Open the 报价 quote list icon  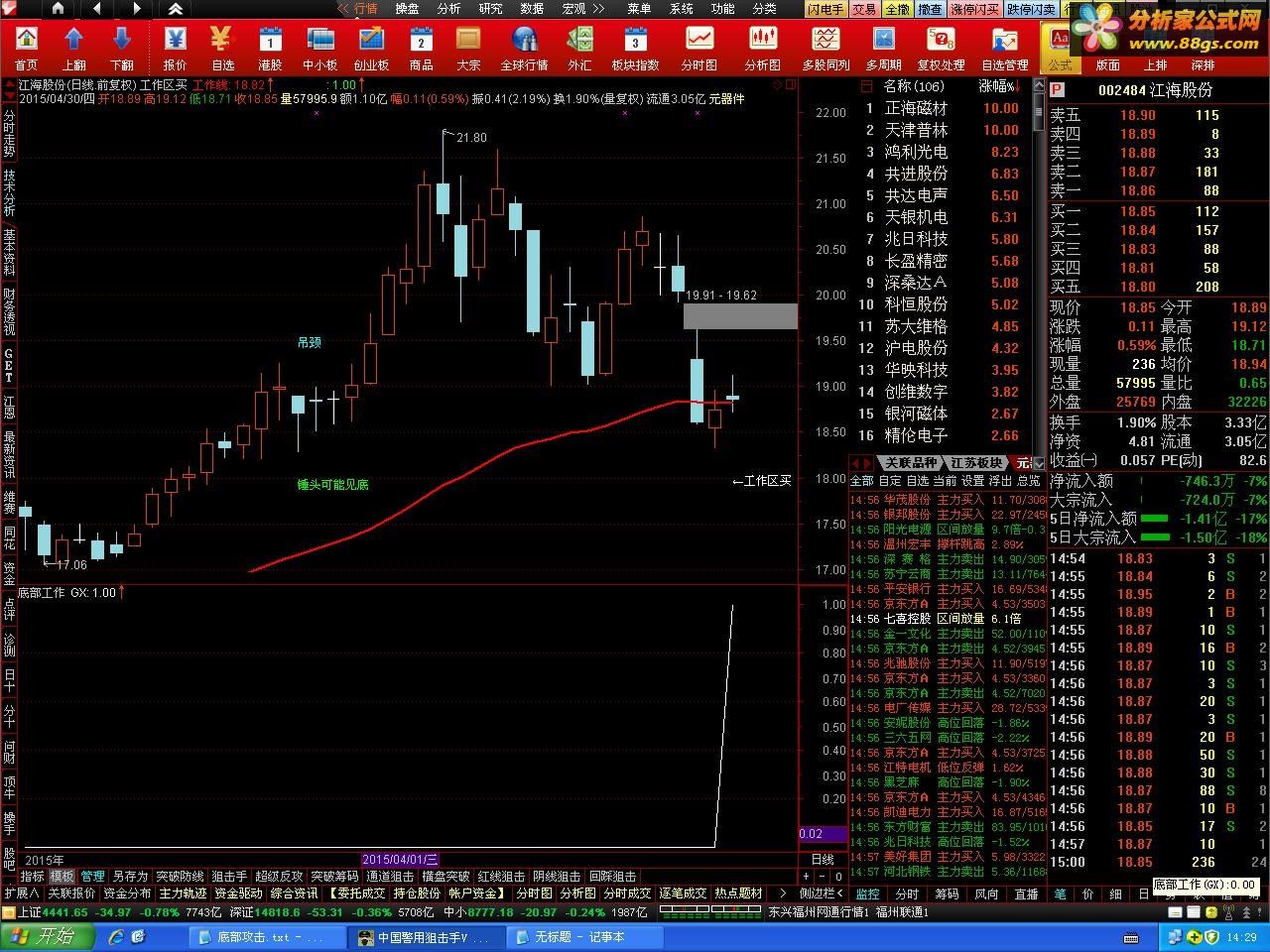click(x=175, y=48)
